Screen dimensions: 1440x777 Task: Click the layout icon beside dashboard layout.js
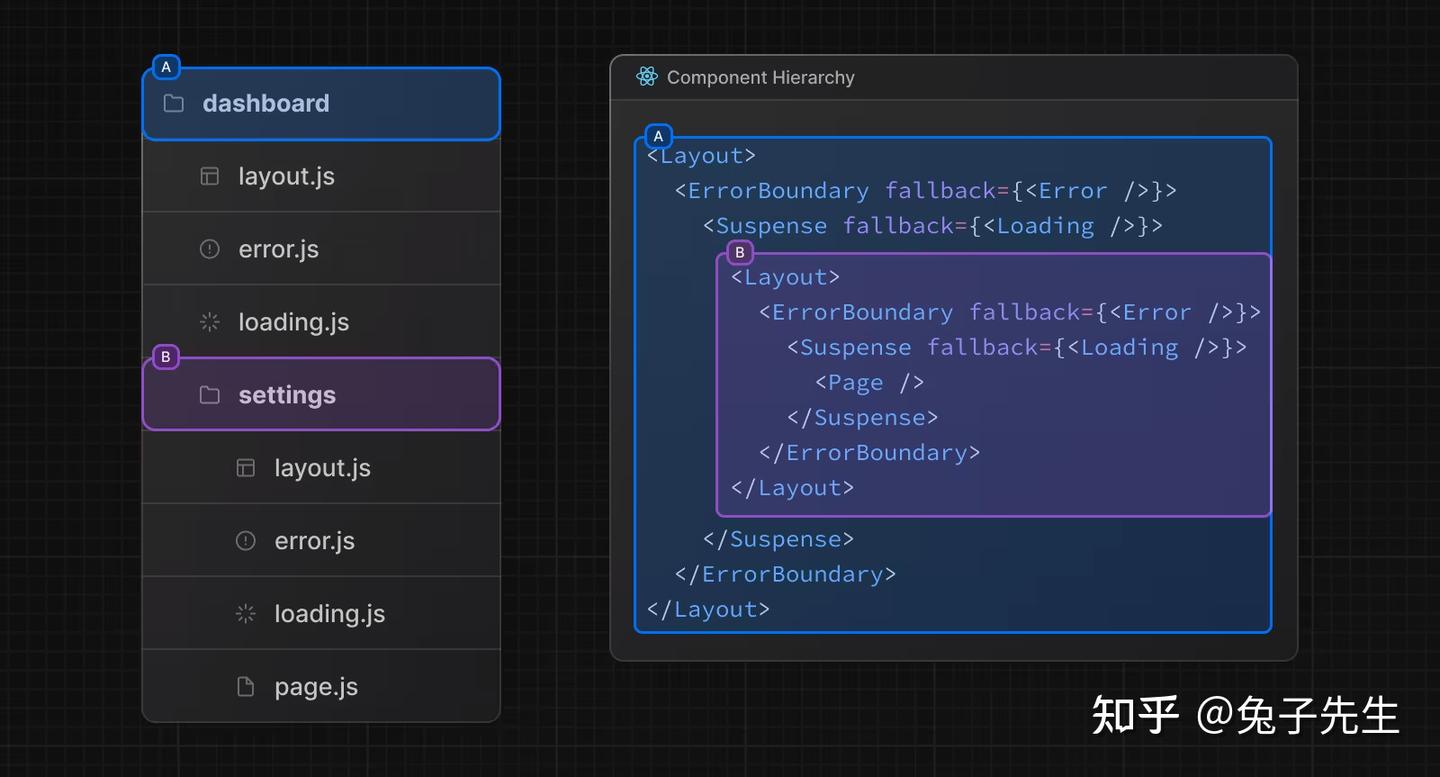[210, 176]
